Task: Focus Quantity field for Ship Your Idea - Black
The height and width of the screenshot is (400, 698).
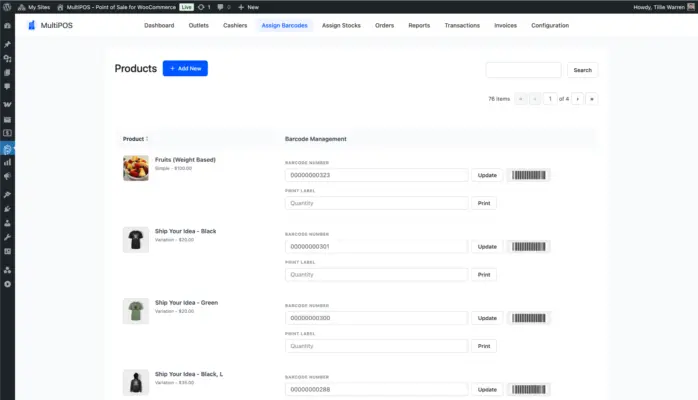Action: pos(377,275)
